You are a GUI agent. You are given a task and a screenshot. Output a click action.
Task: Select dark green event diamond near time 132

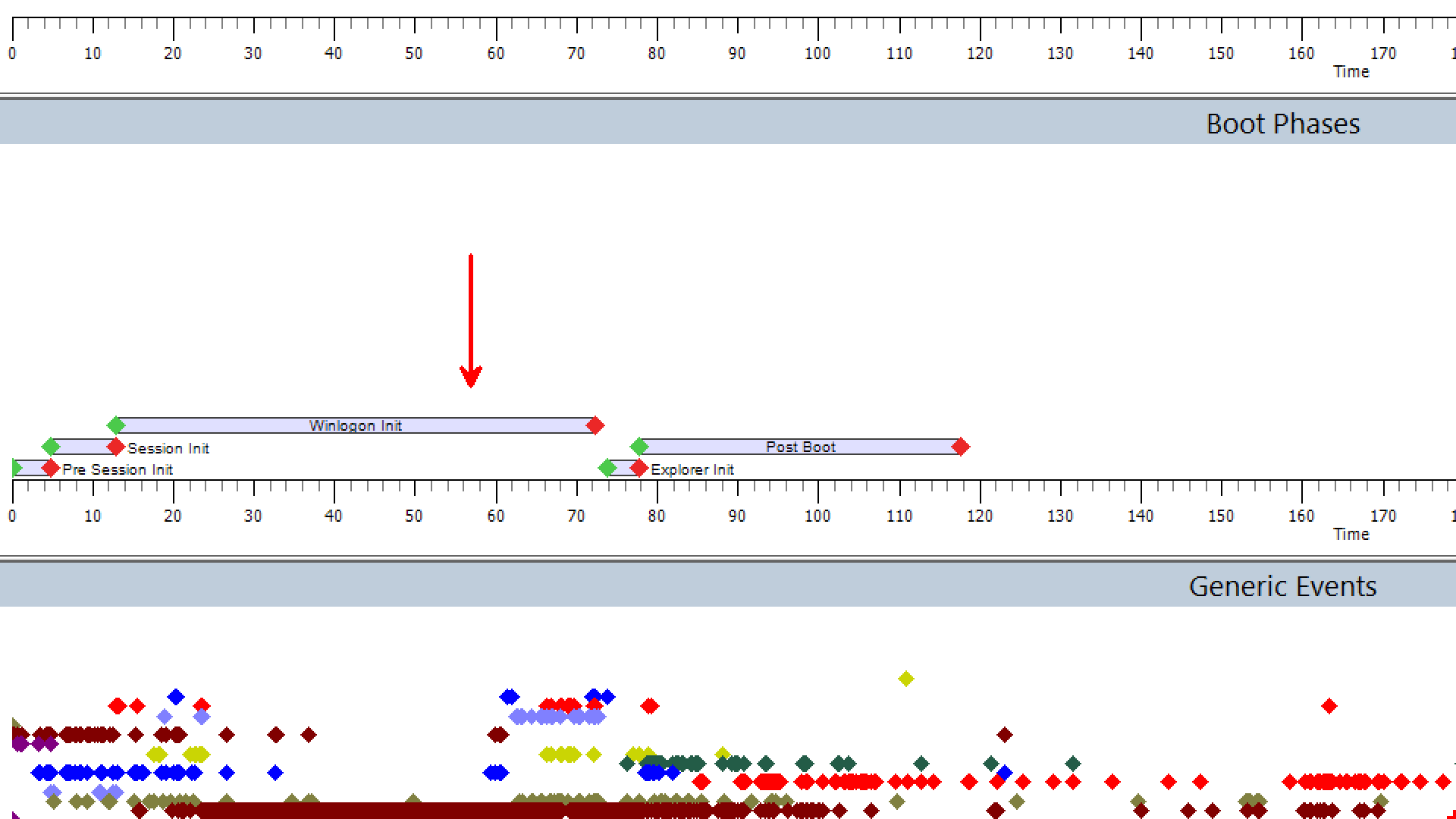pyautogui.click(x=1072, y=763)
